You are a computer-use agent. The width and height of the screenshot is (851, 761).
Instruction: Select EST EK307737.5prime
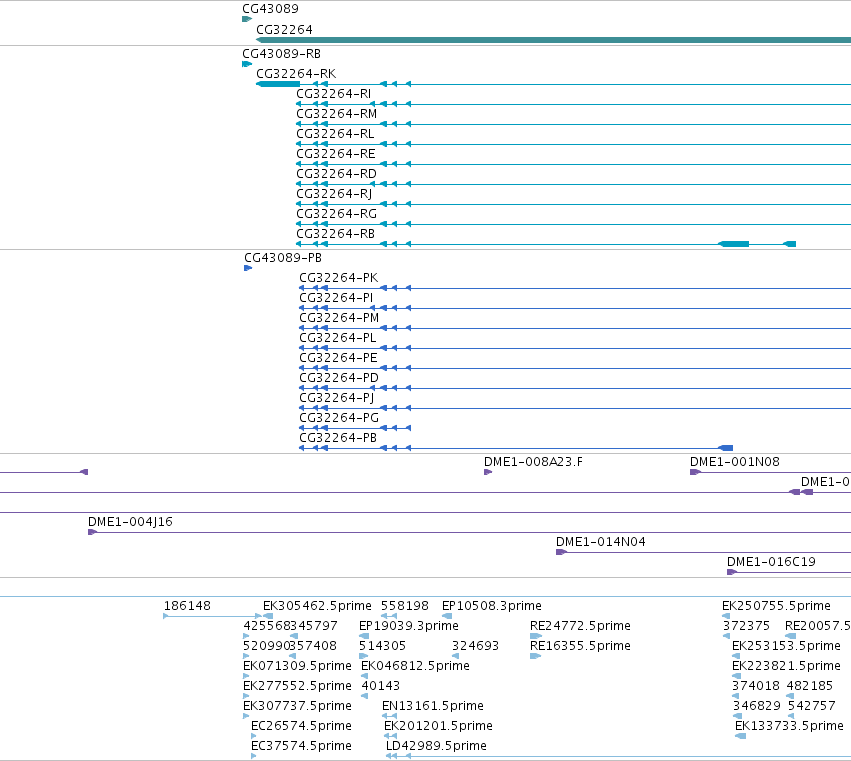click(x=297, y=706)
